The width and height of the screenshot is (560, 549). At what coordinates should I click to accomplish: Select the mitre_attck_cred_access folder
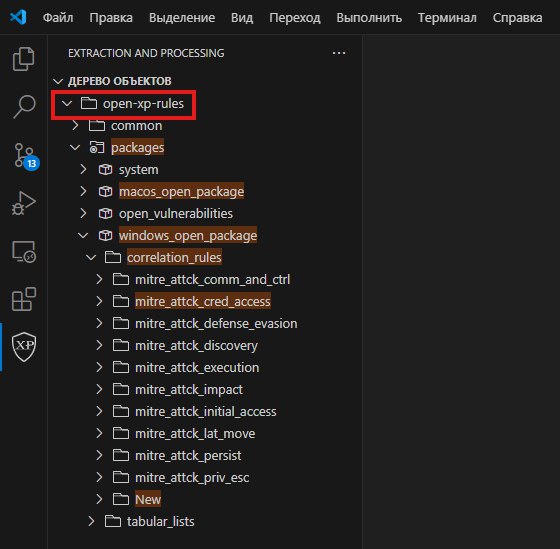point(202,301)
